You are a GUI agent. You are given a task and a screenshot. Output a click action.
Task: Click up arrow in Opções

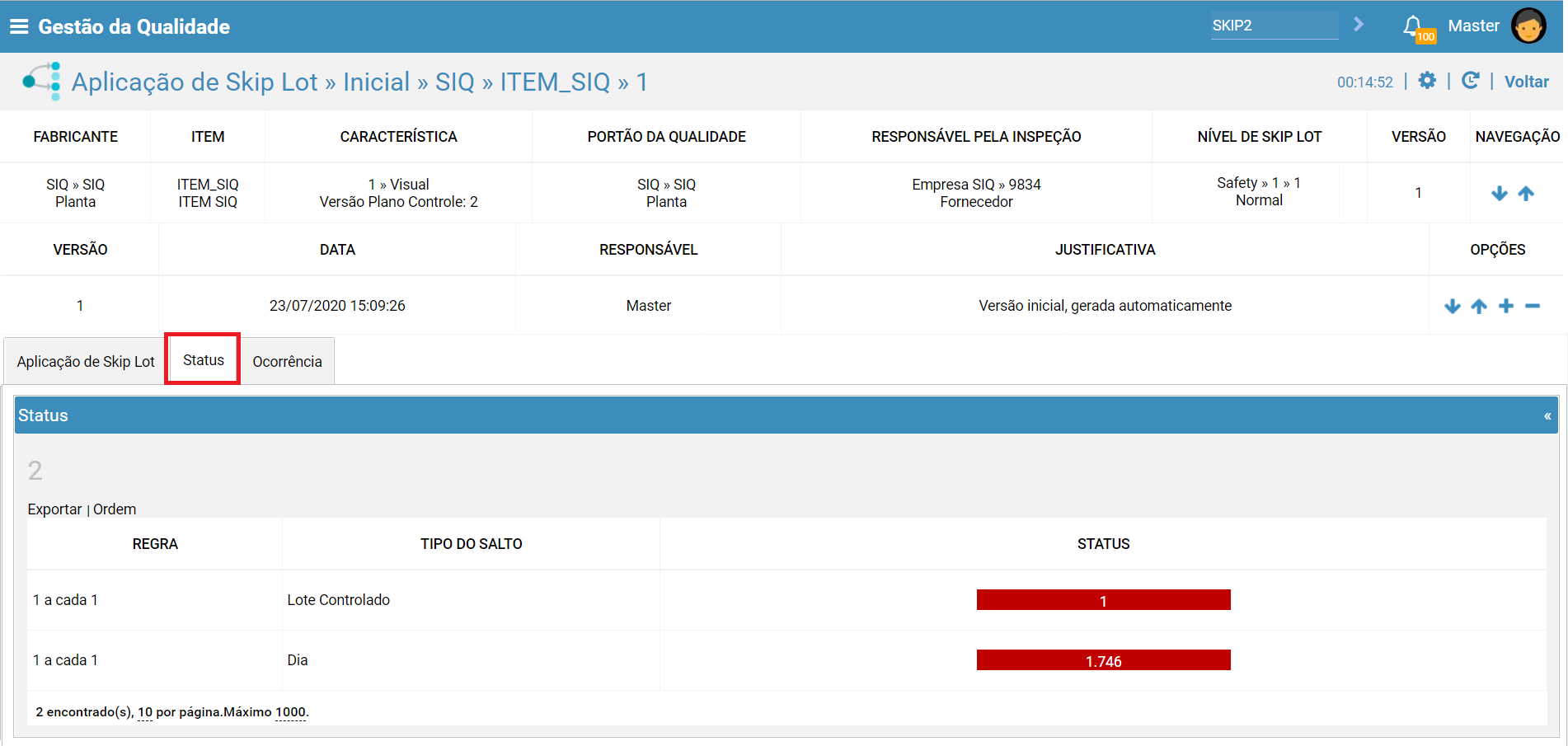[1479, 306]
